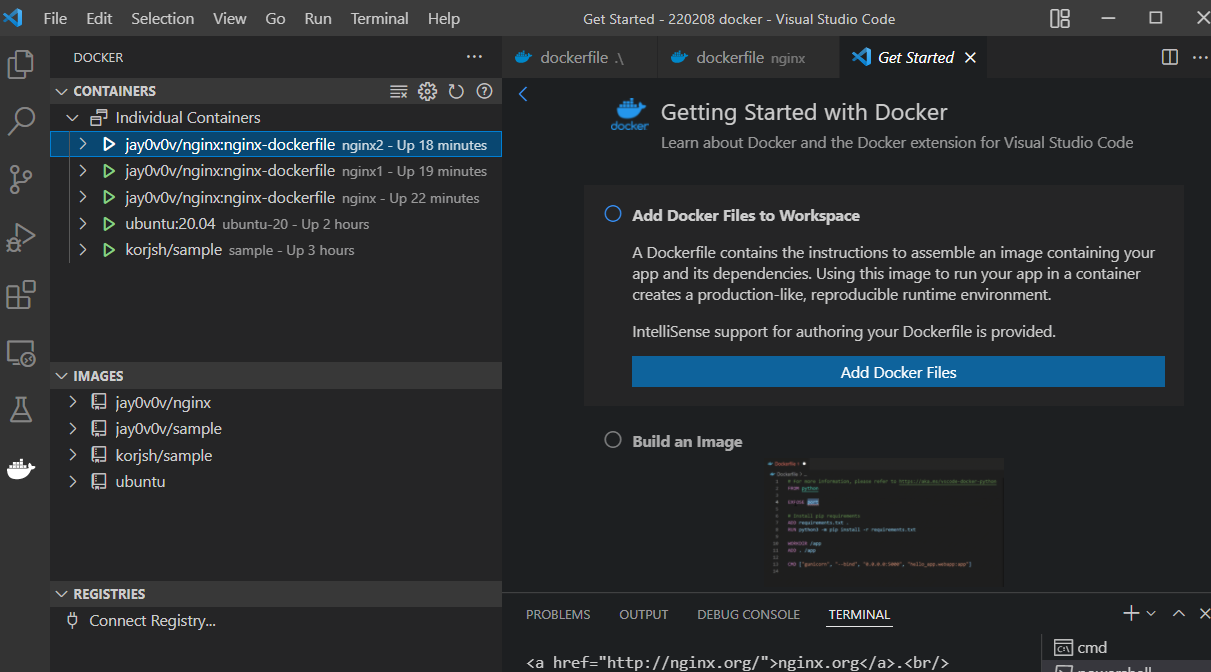Select the Build an Image step

coord(687,441)
